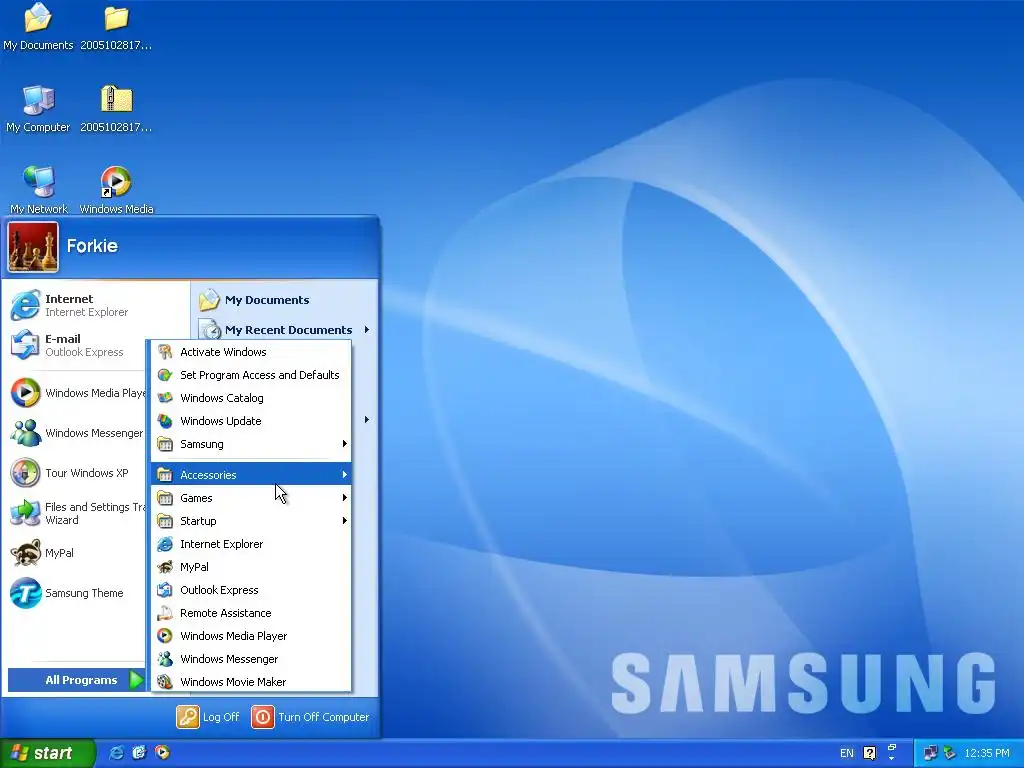The image size is (1024, 768).
Task: Open the Samsung program folder
Action: click(x=251, y=444)
